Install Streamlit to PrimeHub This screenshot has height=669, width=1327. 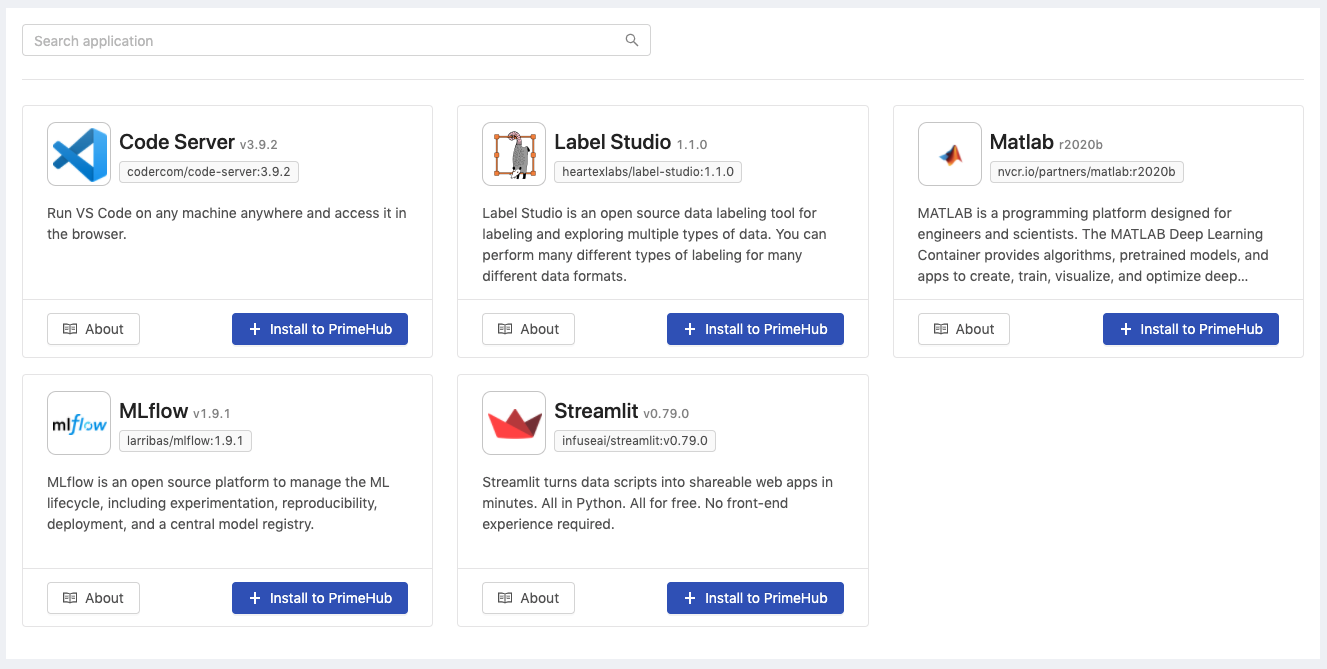tap(755, 598)
